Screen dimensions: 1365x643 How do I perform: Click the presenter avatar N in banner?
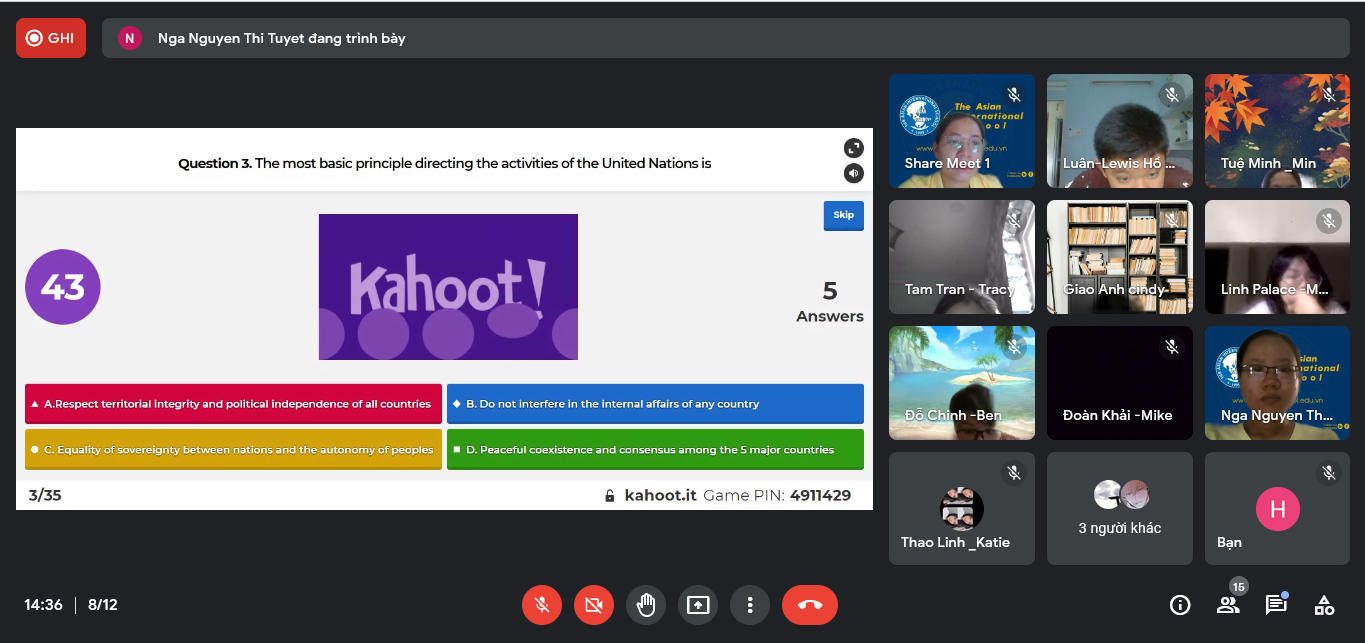(129, 38)
